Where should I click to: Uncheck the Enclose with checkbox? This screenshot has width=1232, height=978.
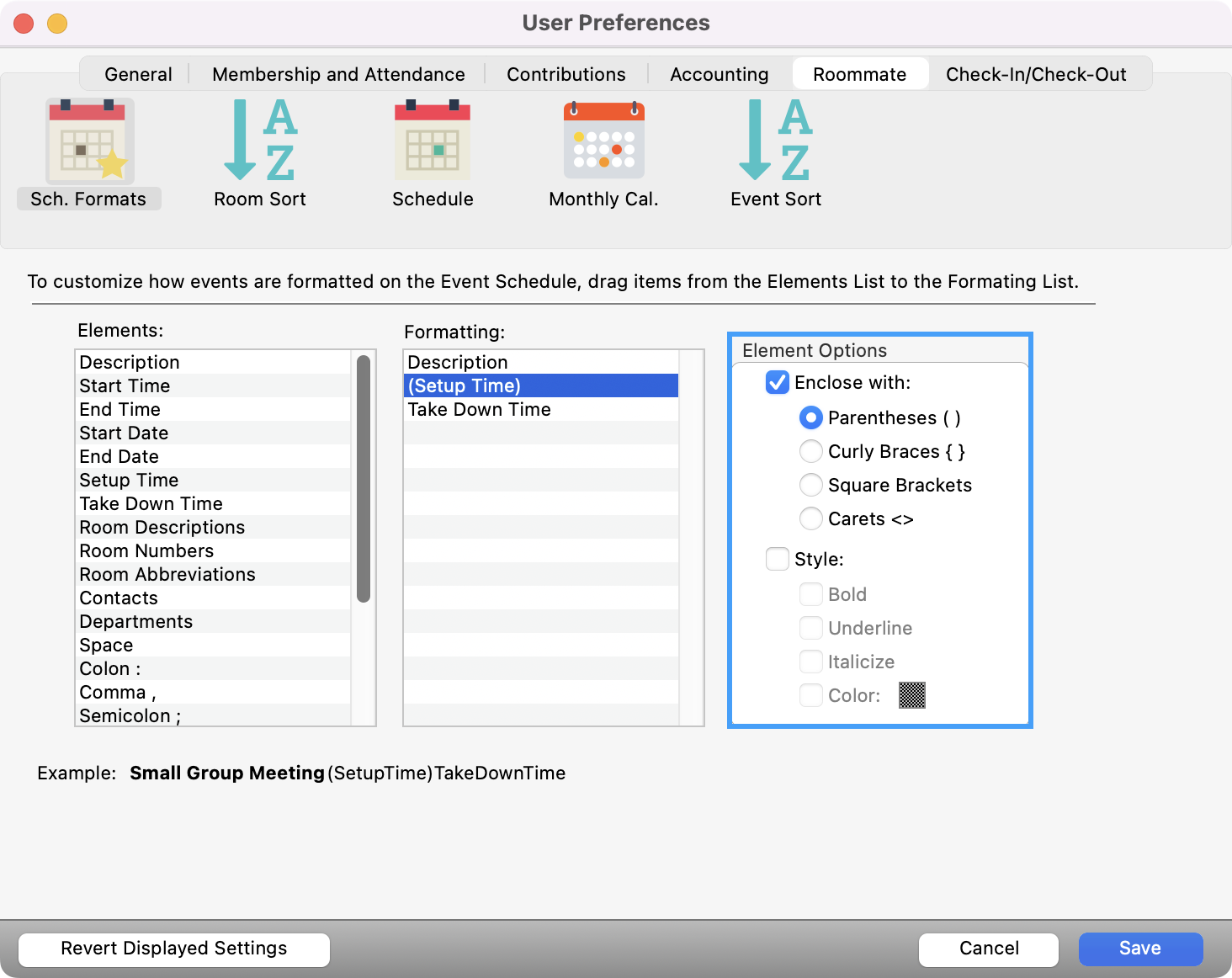(778, 383)
